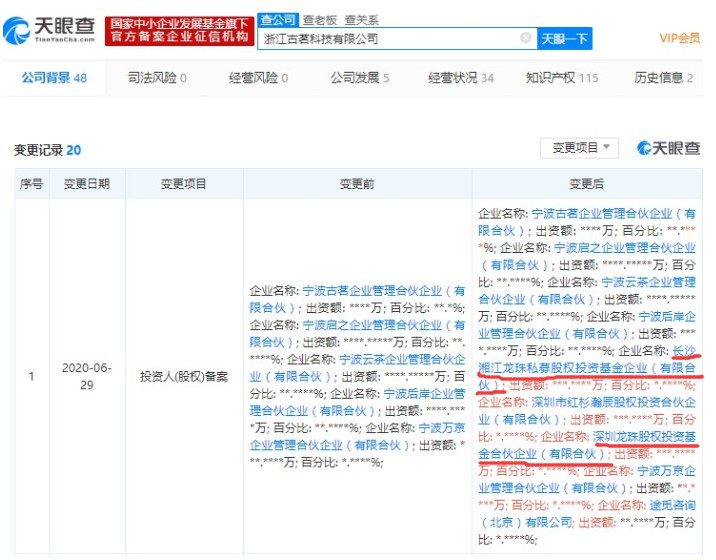The image size is (716, 560).
Task: Select the 查关系 search tab
Action: click(361, 20)
